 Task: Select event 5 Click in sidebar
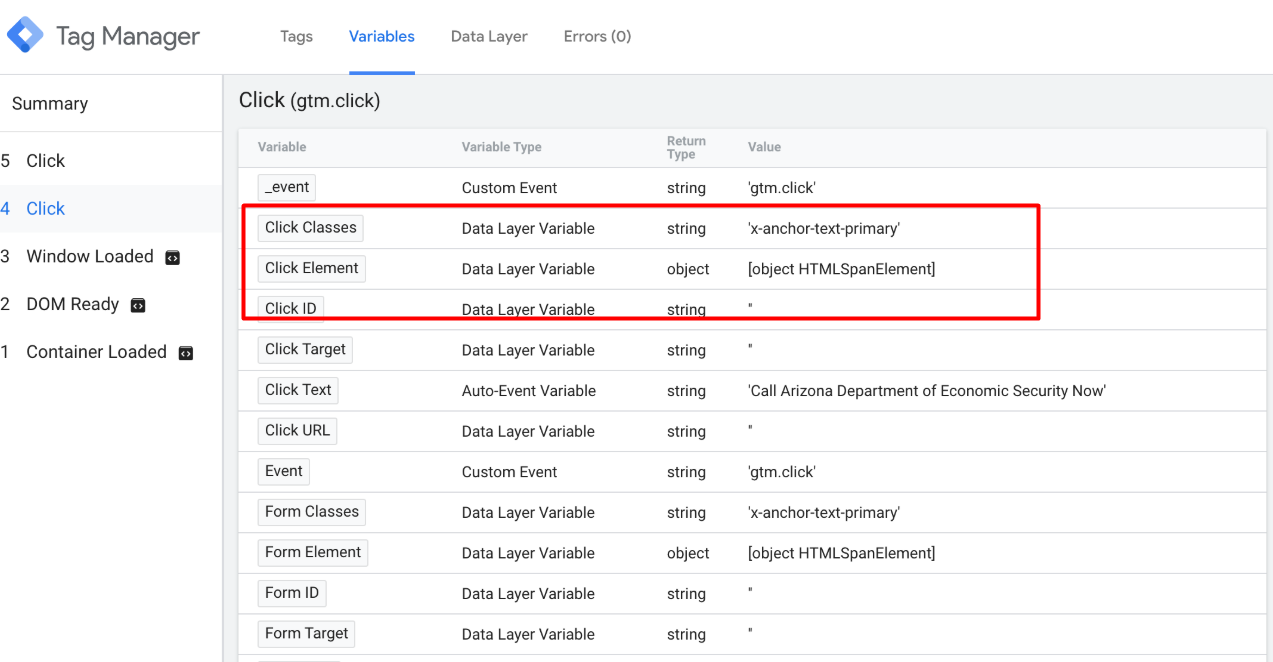[45, 161]
